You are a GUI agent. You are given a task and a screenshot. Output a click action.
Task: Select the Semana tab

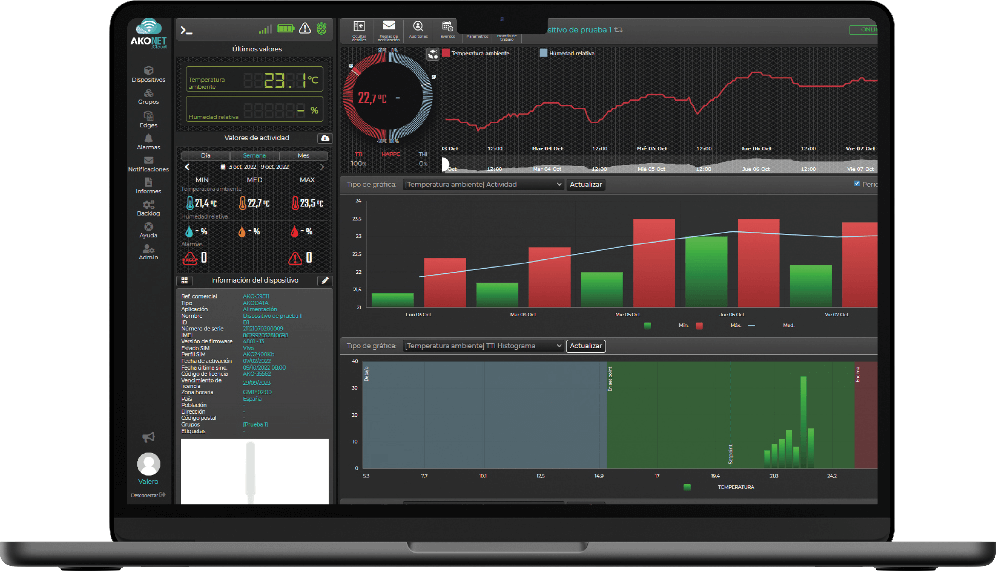pyautogui.click(x=254, y=156)
